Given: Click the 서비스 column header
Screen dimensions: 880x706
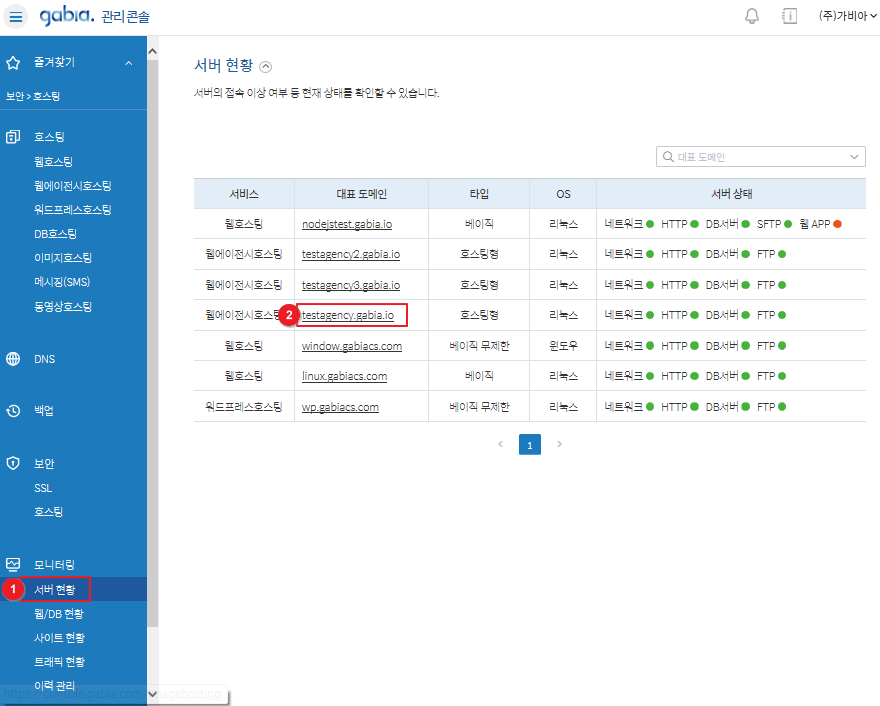Looking at the screenshot, I should click(244, 194).
